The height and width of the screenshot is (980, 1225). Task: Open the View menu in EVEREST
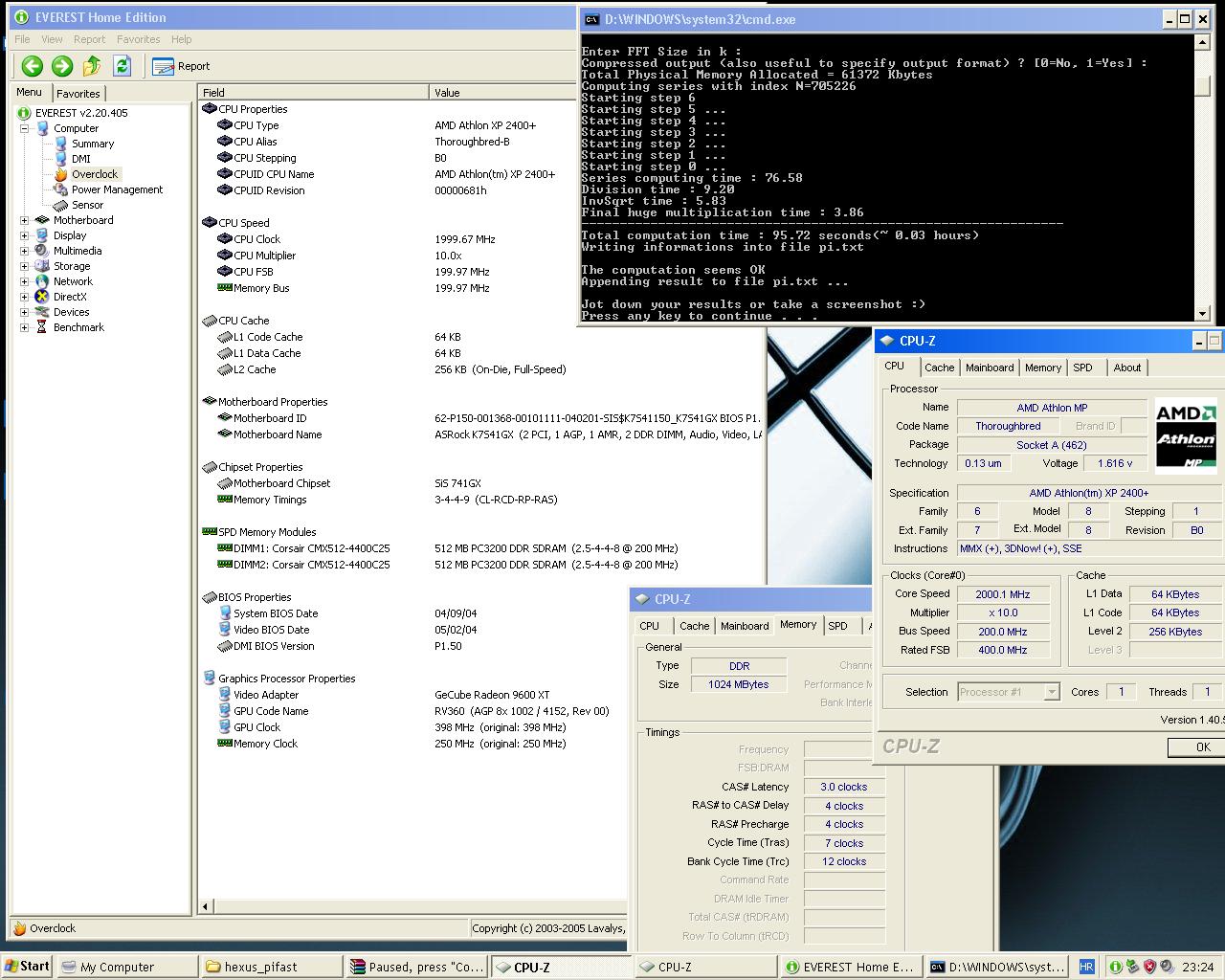coord(52,39)
